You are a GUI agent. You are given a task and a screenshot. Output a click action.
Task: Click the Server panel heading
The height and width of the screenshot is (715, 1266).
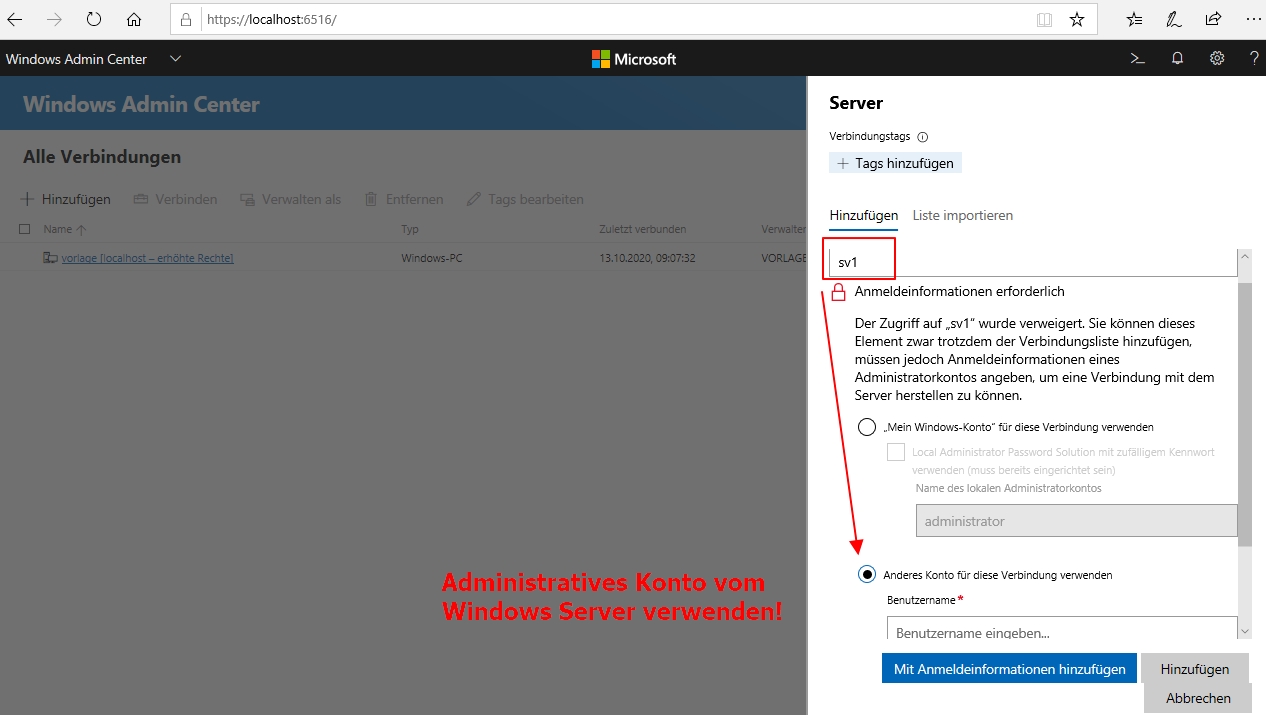click(856, 103)
